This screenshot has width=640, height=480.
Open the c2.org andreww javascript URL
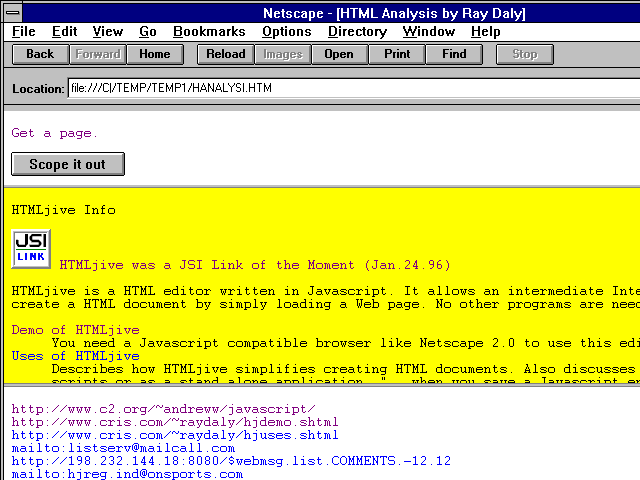163,409
